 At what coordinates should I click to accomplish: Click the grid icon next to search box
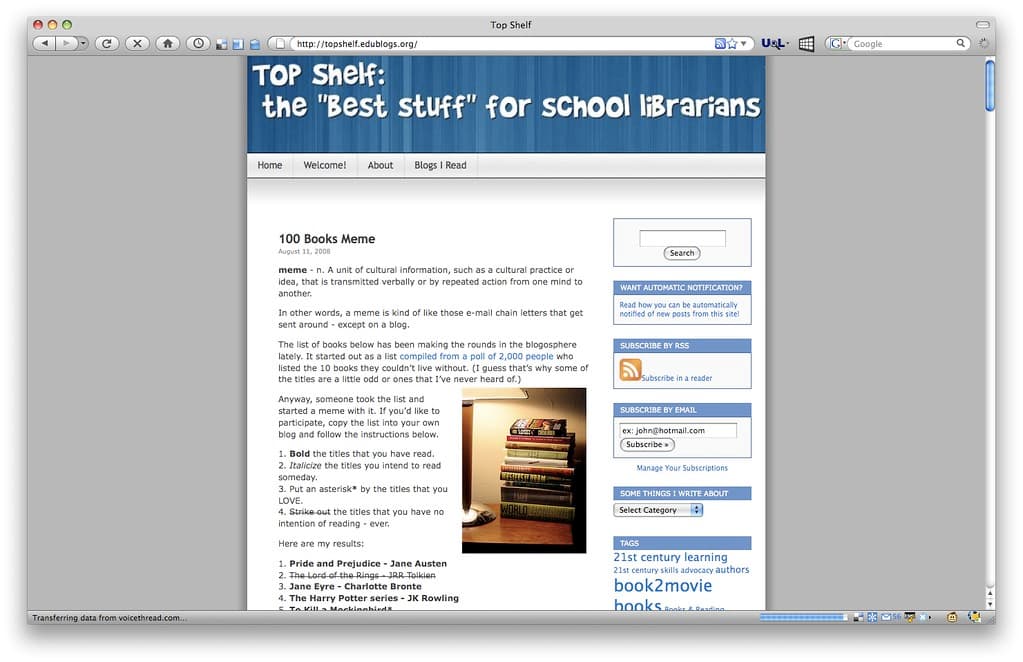click(x=806, y=44)
